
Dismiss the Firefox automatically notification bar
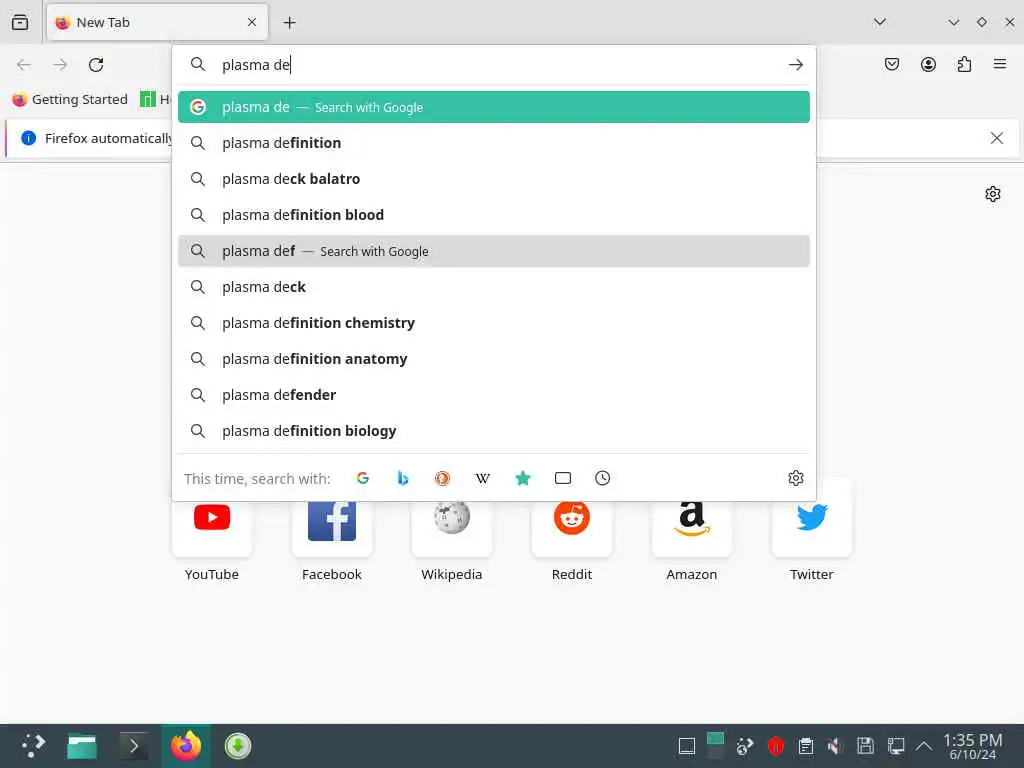tap(997, 138)
